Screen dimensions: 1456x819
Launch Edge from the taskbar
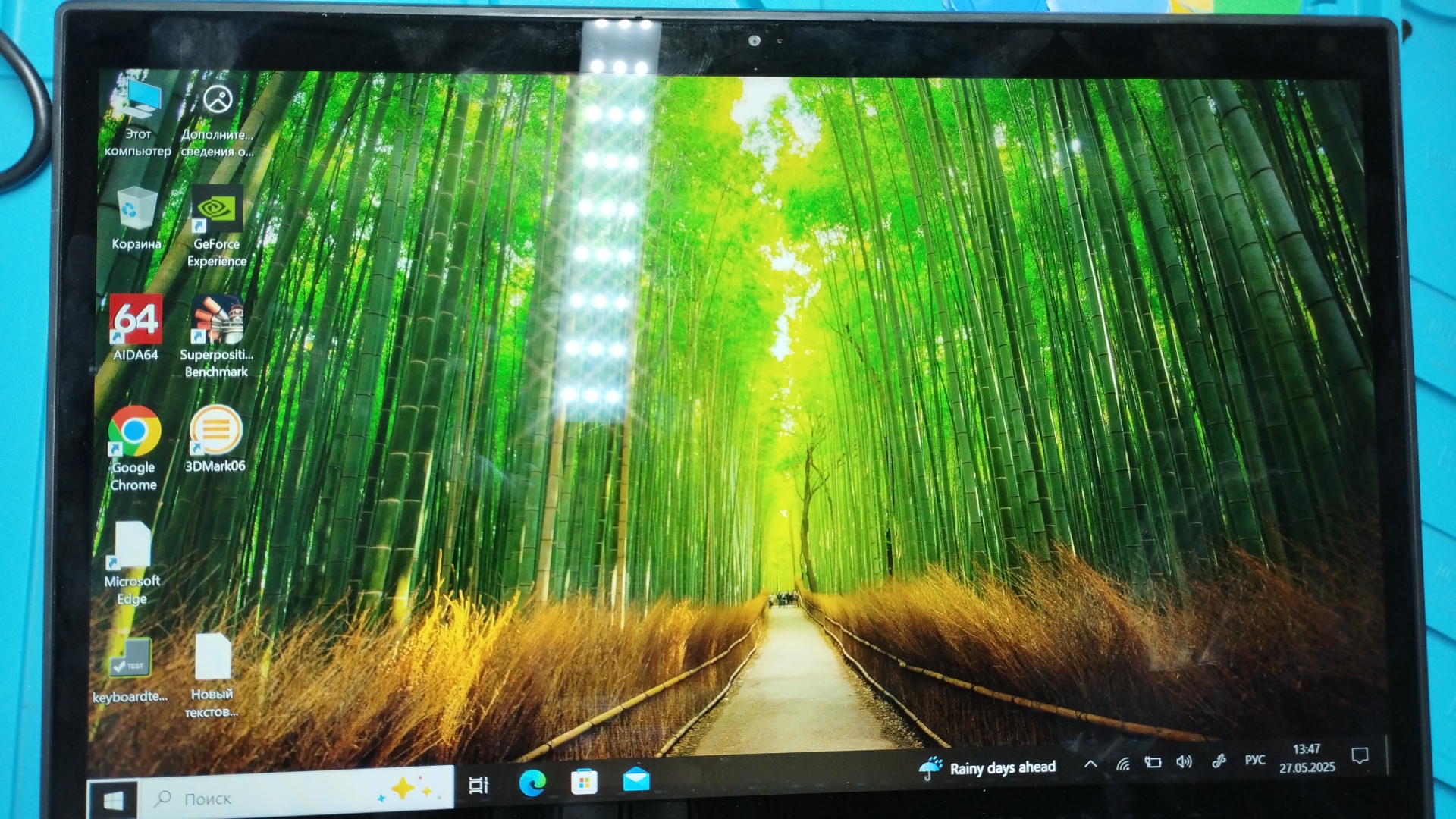[532, 783]
